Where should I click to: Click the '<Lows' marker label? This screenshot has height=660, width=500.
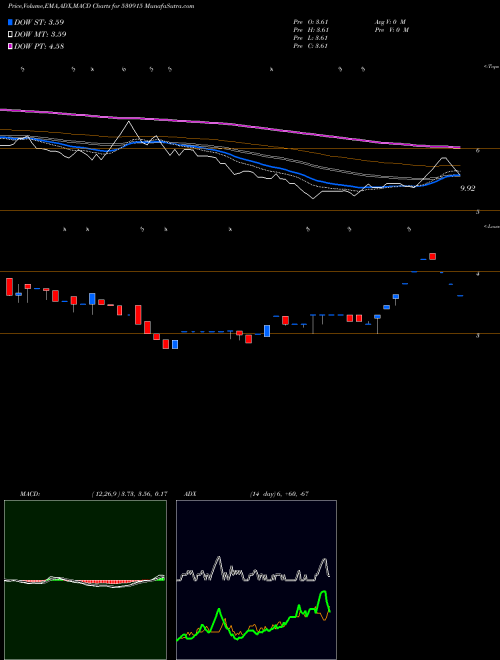[492, 226]
